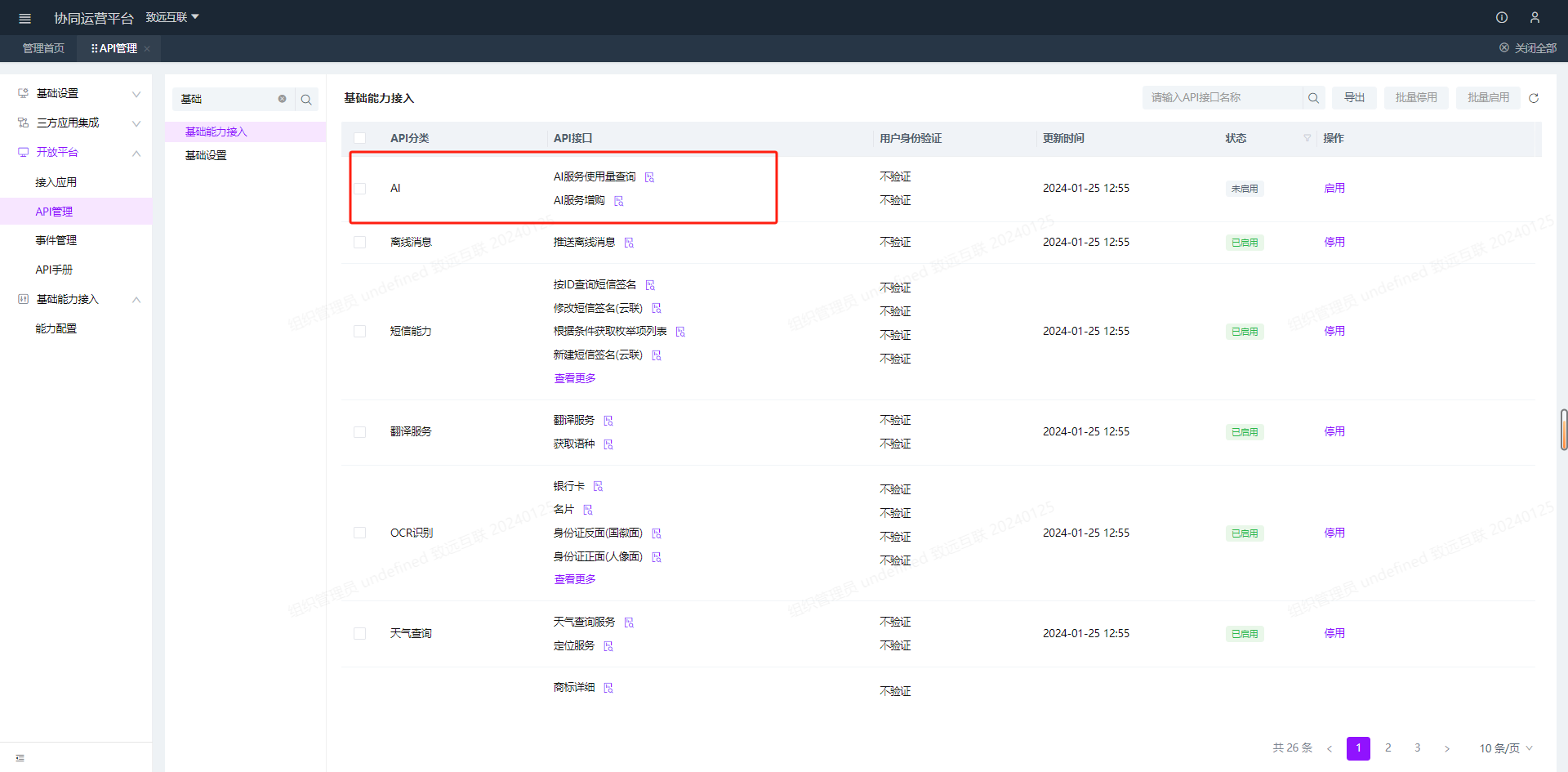Click the search icon in left filter box

click(x=306, y=100)
